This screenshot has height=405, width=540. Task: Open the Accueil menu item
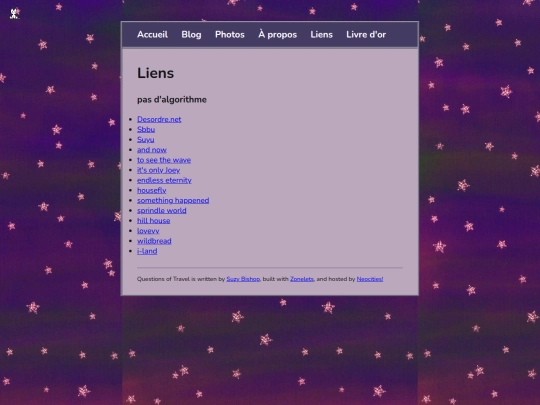[x=152, y=35]
